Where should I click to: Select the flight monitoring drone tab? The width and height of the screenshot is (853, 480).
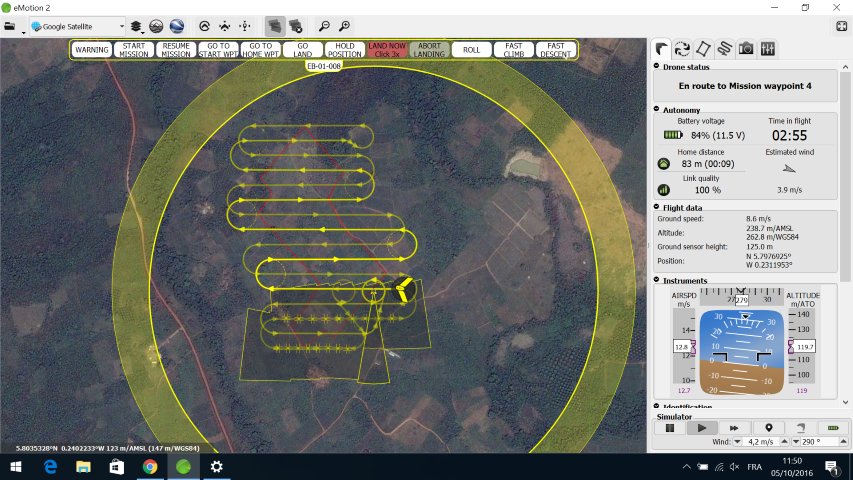[x=662, y=49]
